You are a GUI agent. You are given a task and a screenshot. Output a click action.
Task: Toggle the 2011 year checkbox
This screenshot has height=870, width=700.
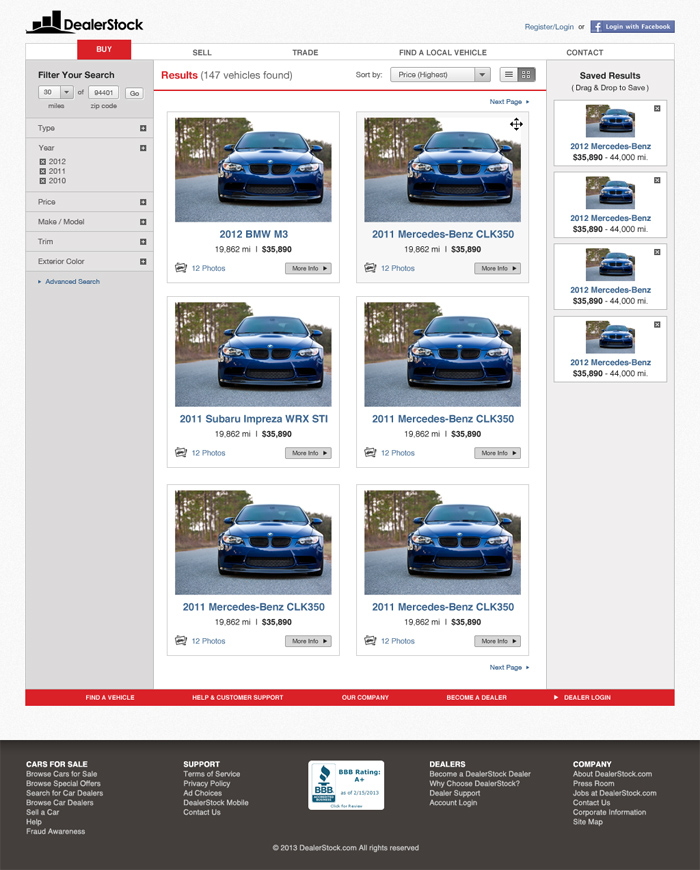point(42,171)
